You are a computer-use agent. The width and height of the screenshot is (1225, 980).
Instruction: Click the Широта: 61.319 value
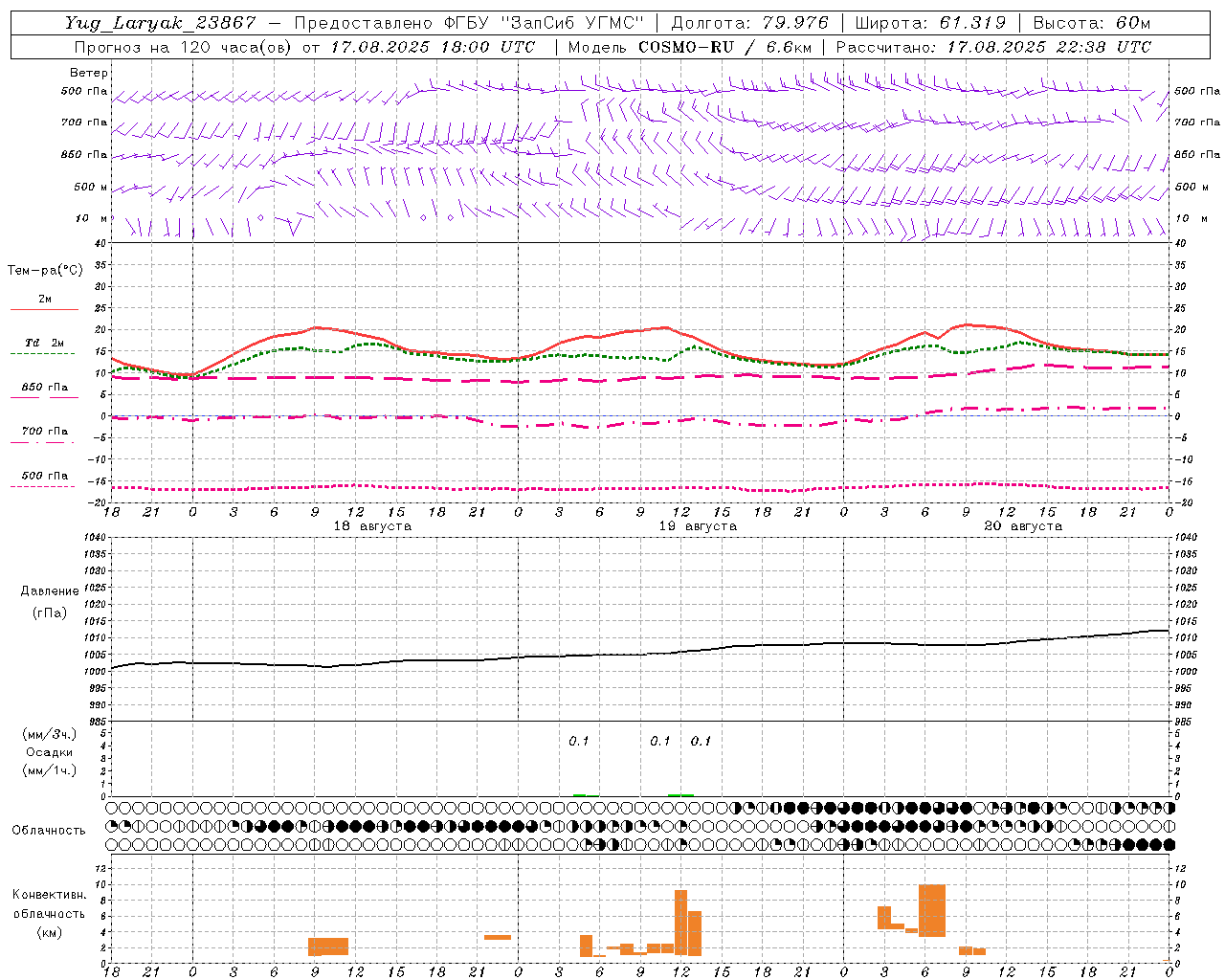931,23
